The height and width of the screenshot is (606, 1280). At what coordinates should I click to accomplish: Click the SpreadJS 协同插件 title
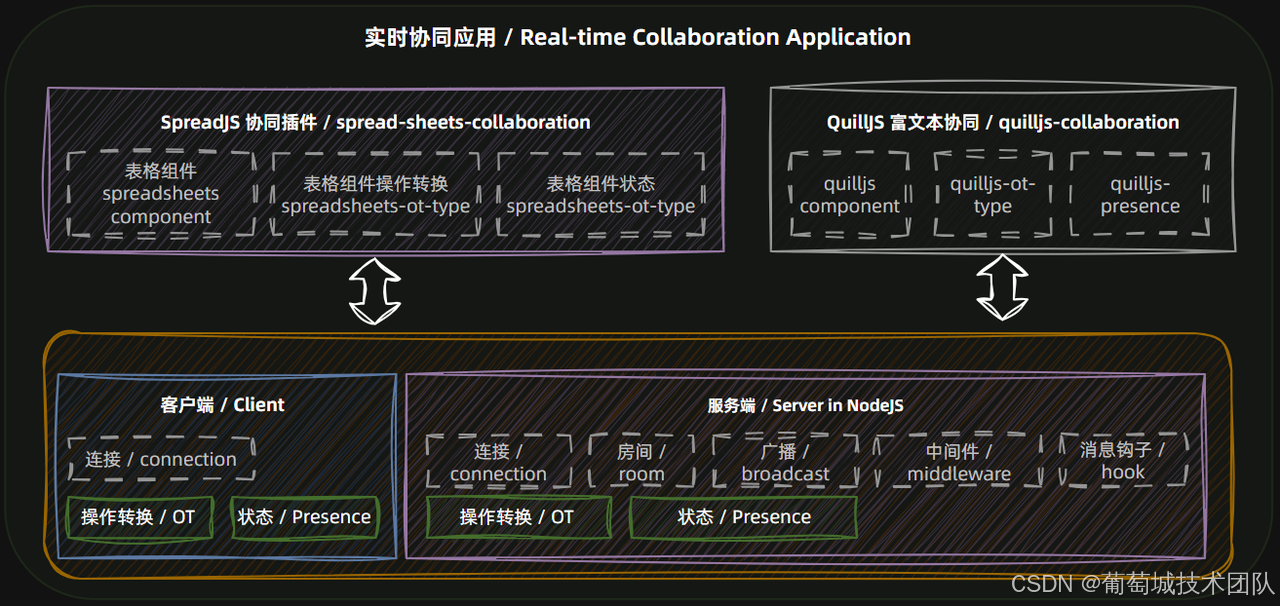[x=375, y=122]
